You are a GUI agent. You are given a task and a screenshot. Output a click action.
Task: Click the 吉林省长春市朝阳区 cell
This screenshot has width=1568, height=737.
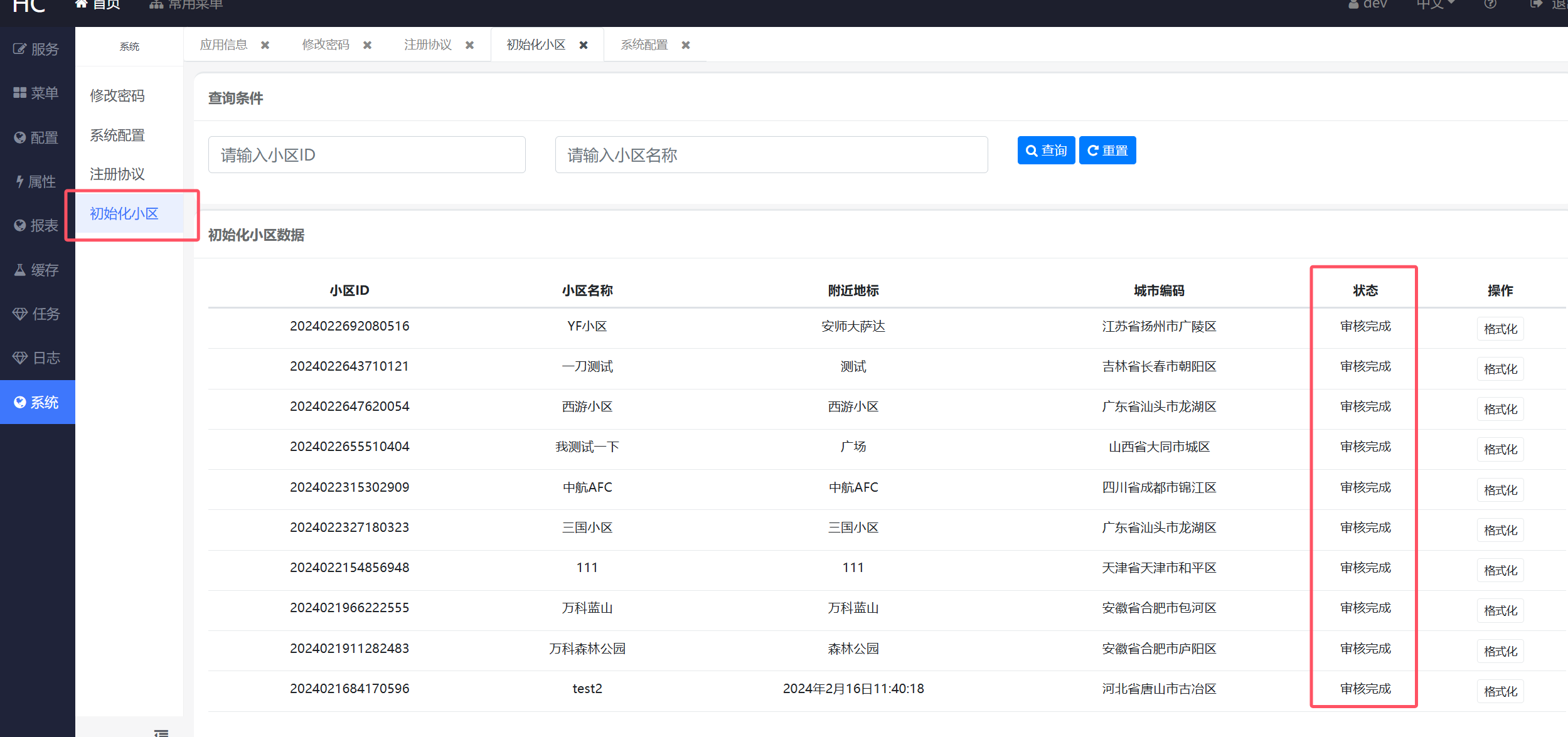pos(1159,366)
